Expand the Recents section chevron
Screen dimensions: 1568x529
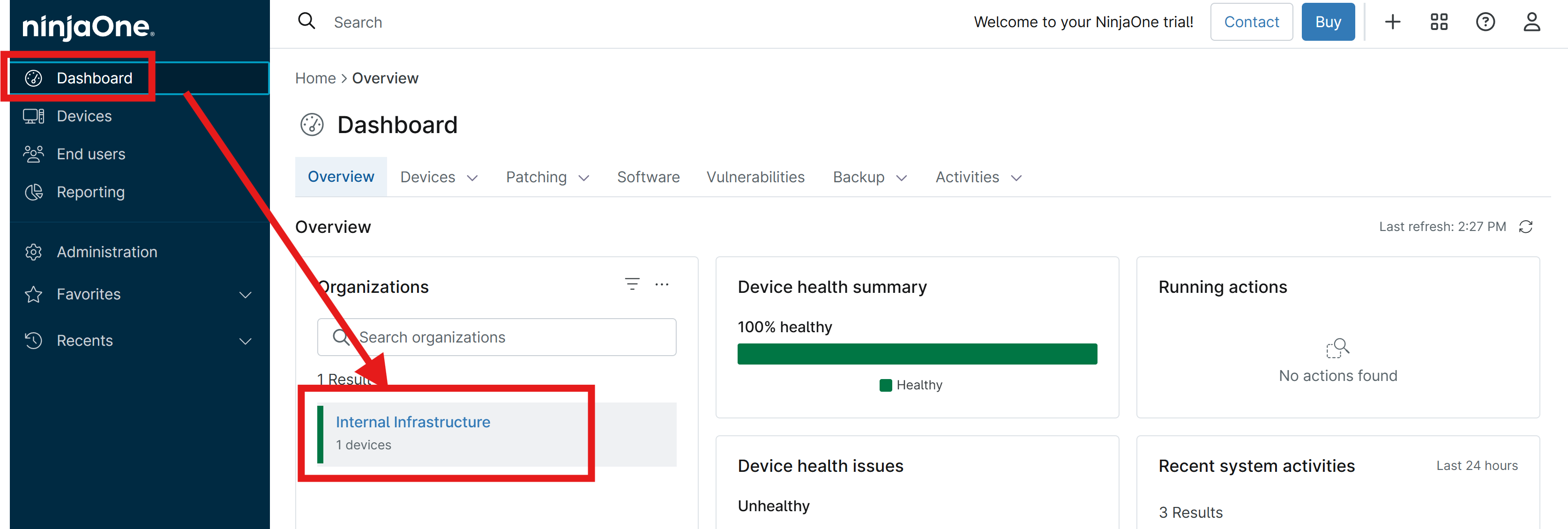(x=245, y=341)
